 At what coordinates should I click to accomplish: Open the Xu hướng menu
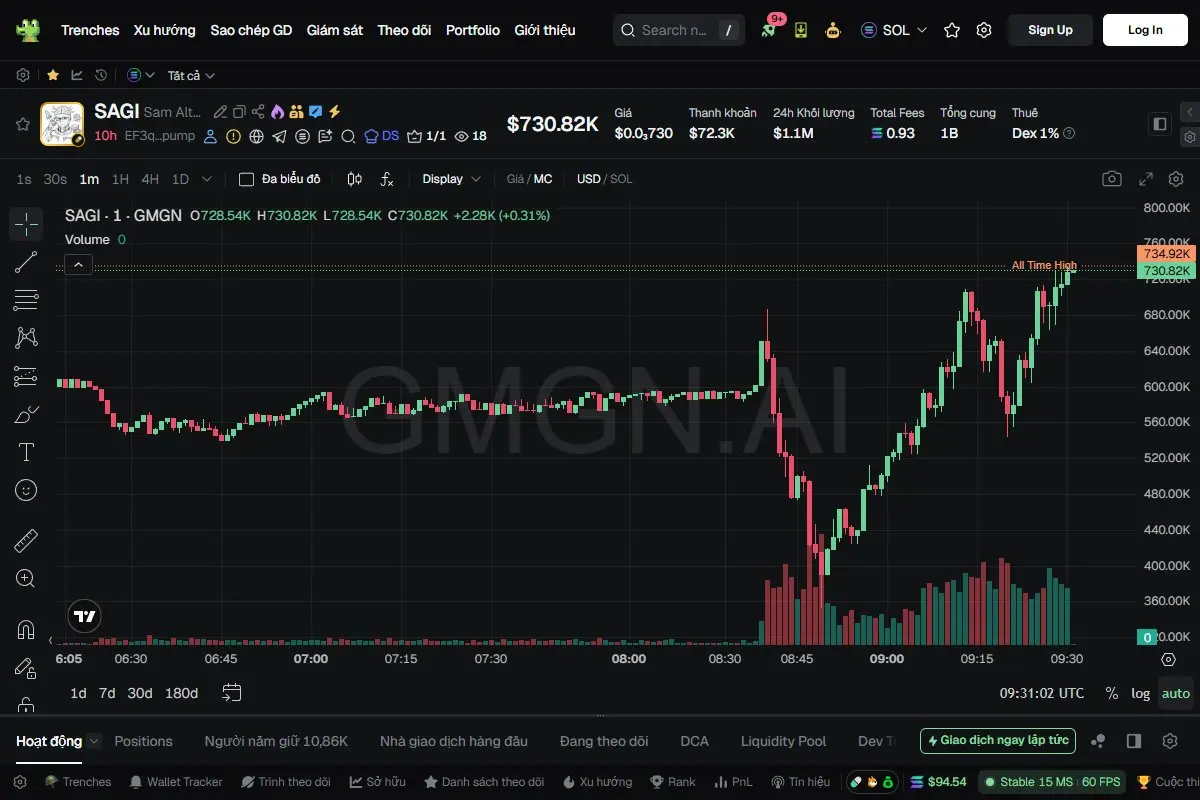[x=165, y=30]
